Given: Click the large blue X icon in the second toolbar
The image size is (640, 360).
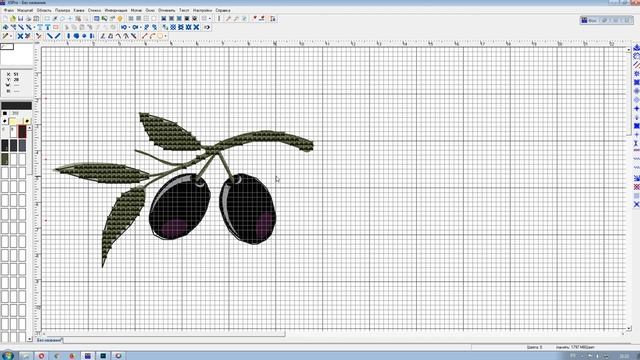Looking at the screenshot, I should 196,27.
